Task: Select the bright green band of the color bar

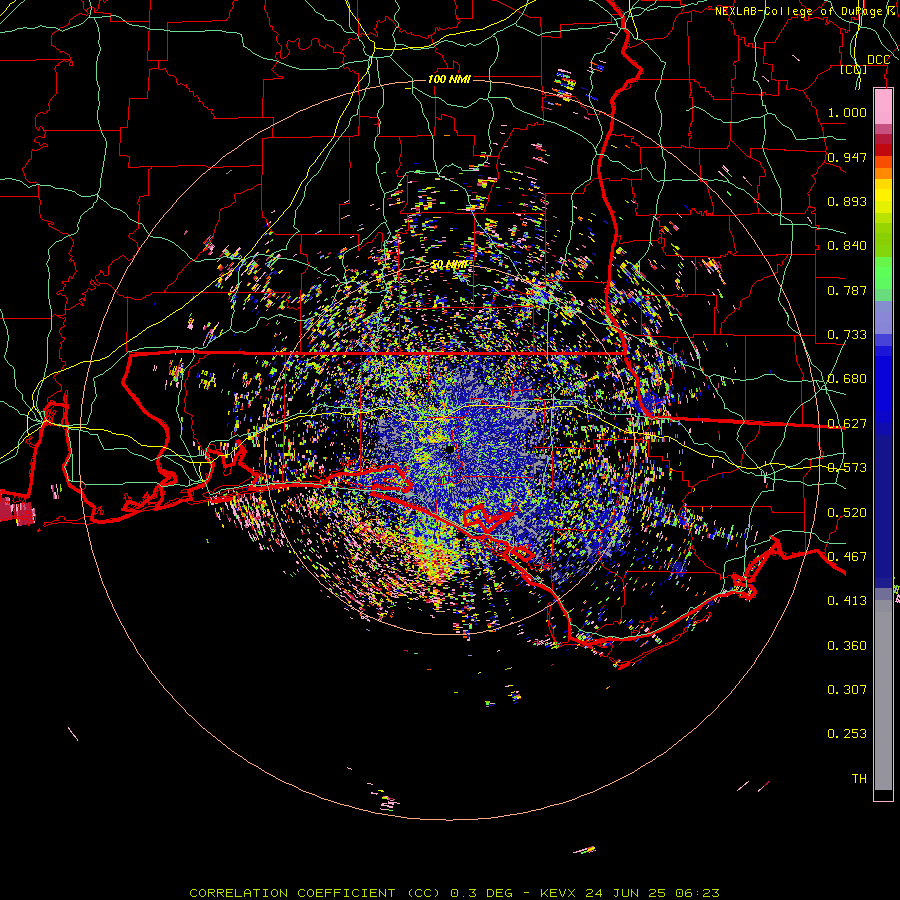Action: click(x=883, y=273)
